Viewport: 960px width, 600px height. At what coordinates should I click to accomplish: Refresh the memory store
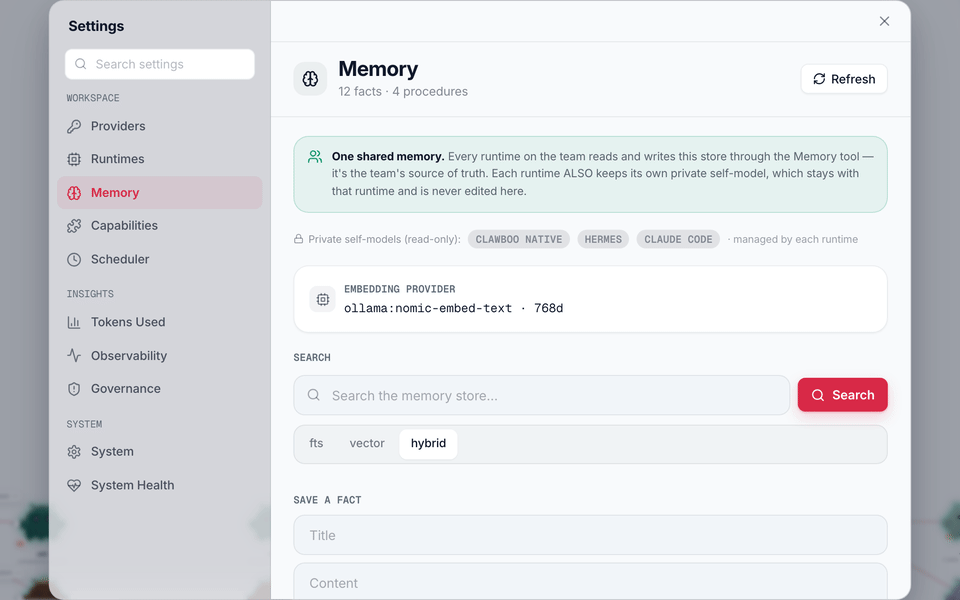[x=844, y=79]
